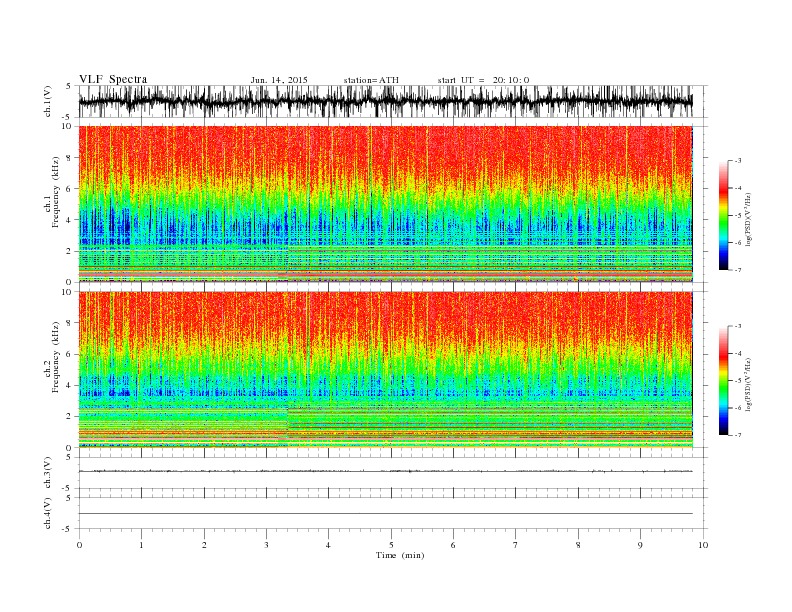The width and height of the screenshot is (792, 612).
Task: Click the ch.3 voltage waveform trace
Action: [385, 471]
